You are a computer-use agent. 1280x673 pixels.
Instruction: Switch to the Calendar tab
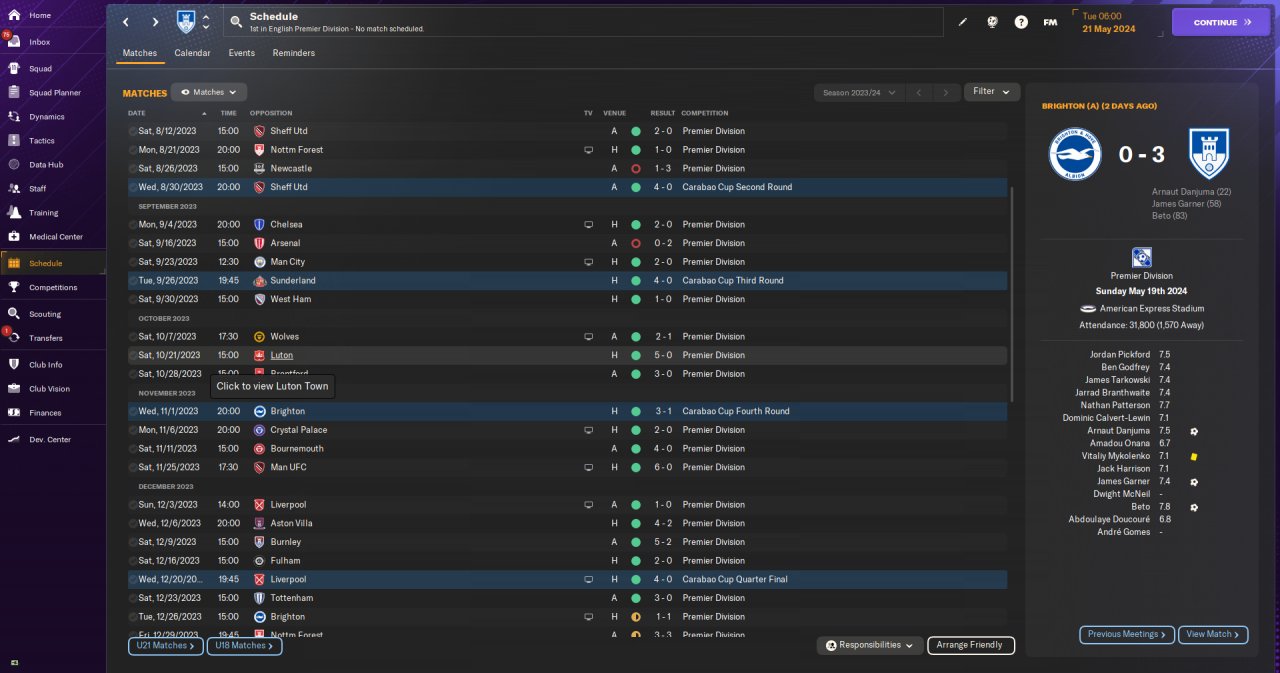pos(192,53)
